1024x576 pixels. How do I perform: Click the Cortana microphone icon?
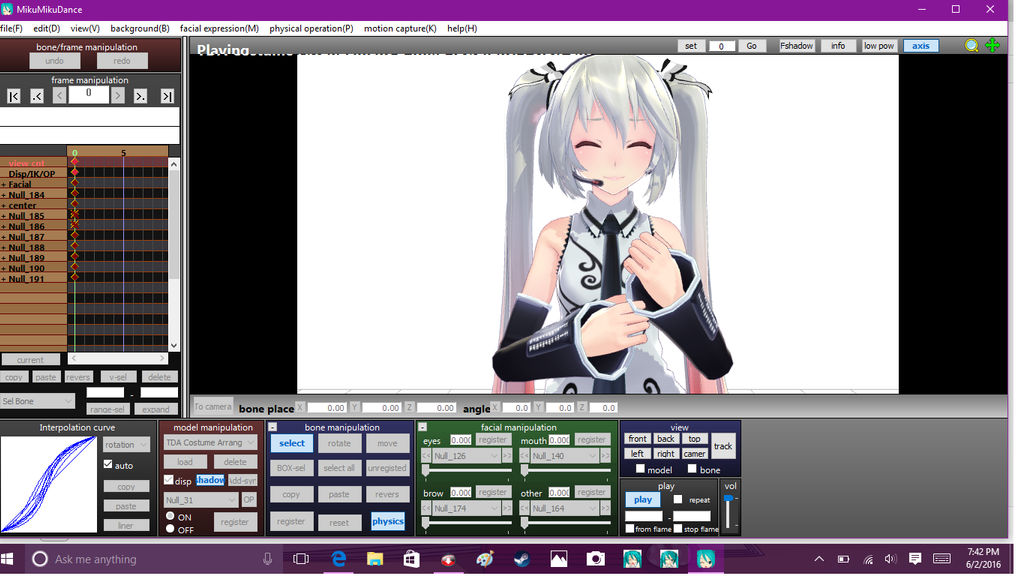[x=268, y=559]
